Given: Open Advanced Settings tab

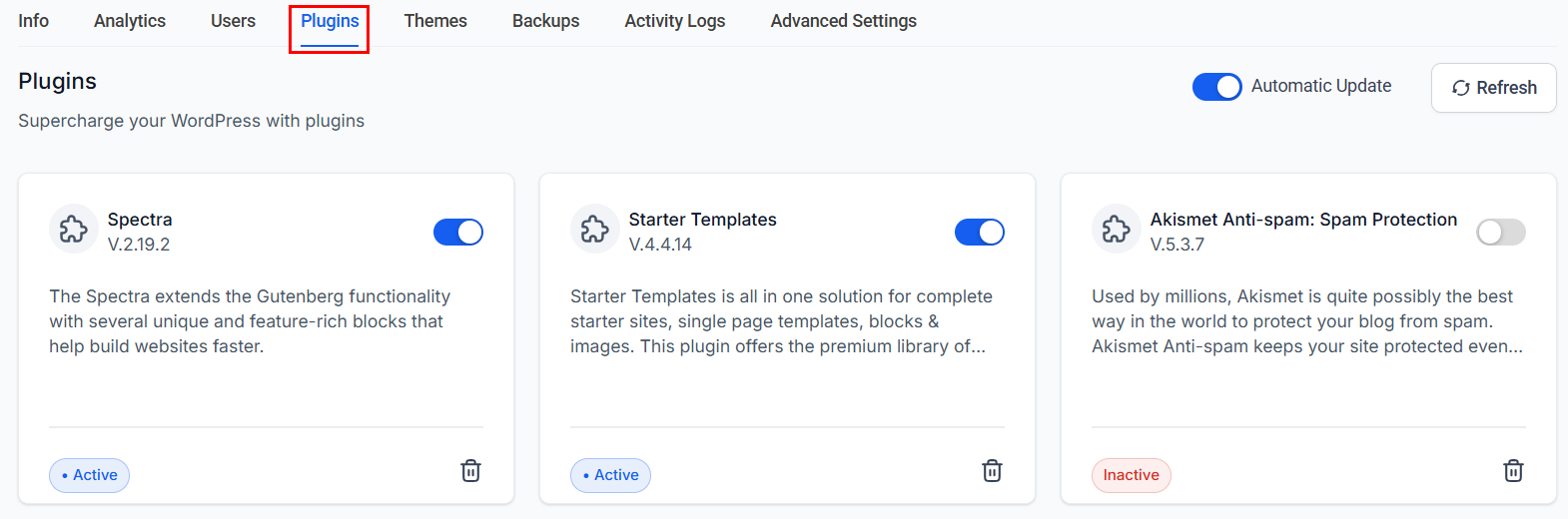Looking at the screenshot, I should 844,21.
